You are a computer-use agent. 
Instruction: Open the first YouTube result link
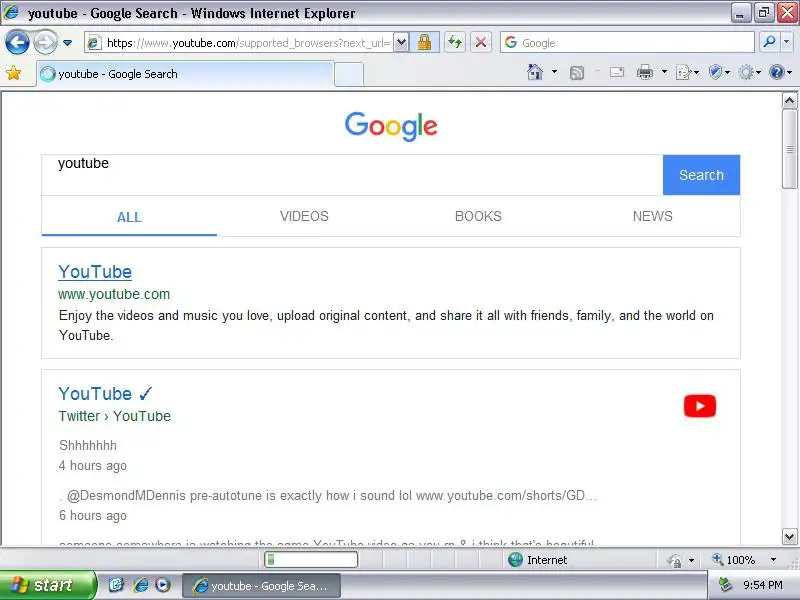click(x=95, y=272)
